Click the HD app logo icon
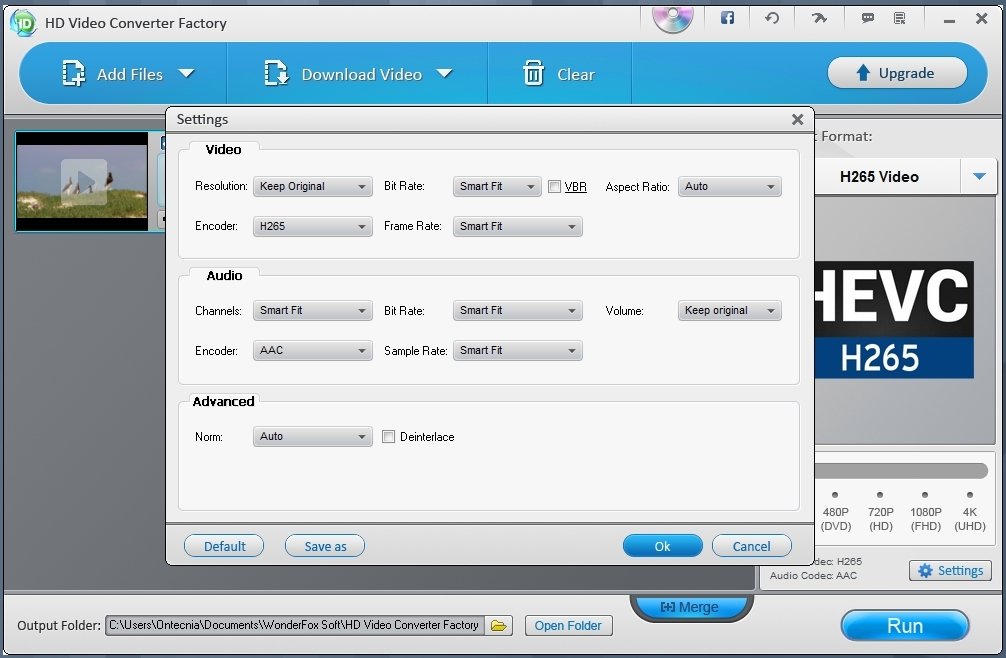The height and width of the screenshot is (658, 1006). [23, 23]
